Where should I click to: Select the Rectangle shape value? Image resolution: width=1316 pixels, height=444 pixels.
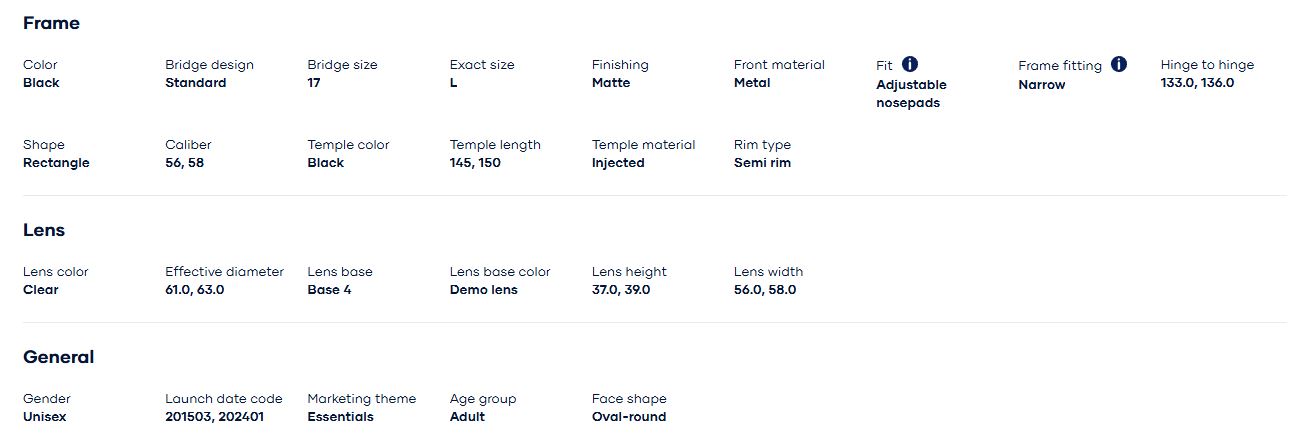56,163
